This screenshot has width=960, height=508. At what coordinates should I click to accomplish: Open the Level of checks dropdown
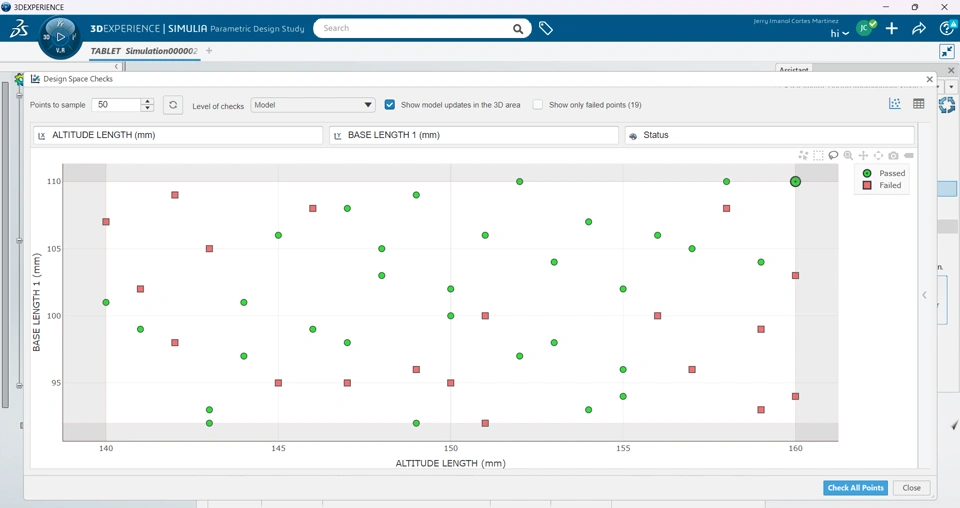pyautogui.click(x=313, y=105)
